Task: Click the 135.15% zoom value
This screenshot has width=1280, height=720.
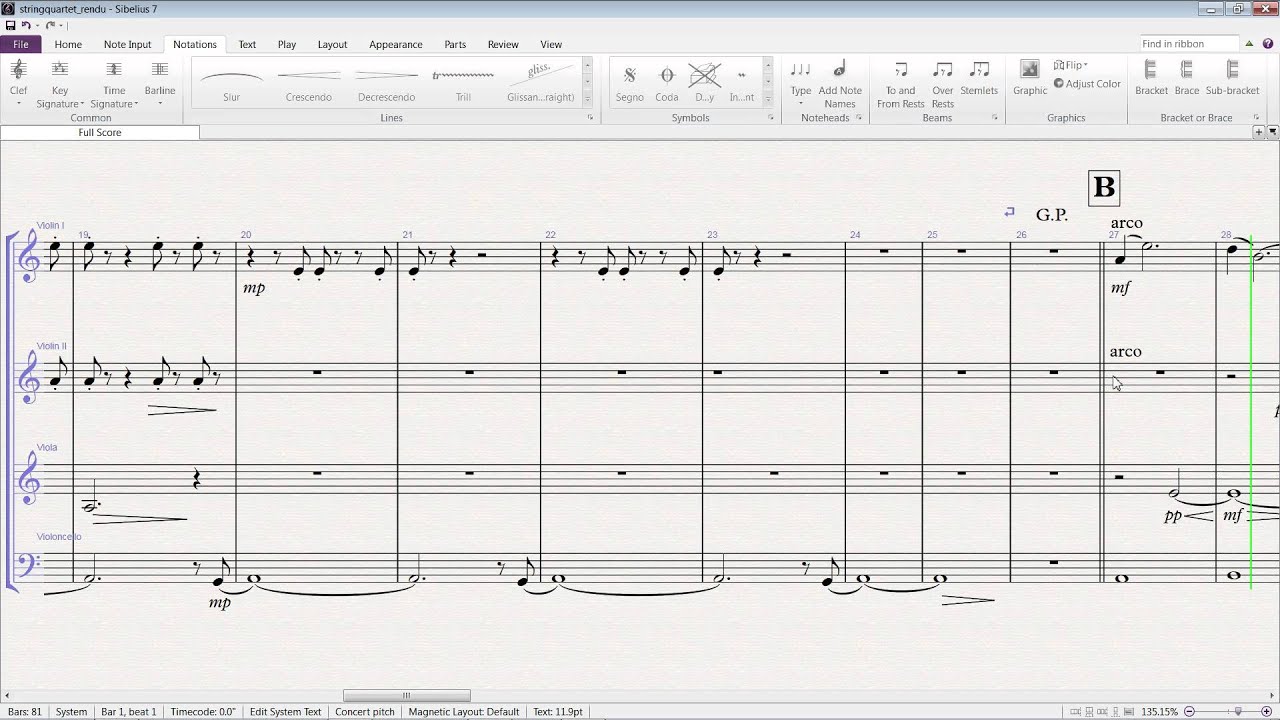Action: click(x=1160, y=712)
